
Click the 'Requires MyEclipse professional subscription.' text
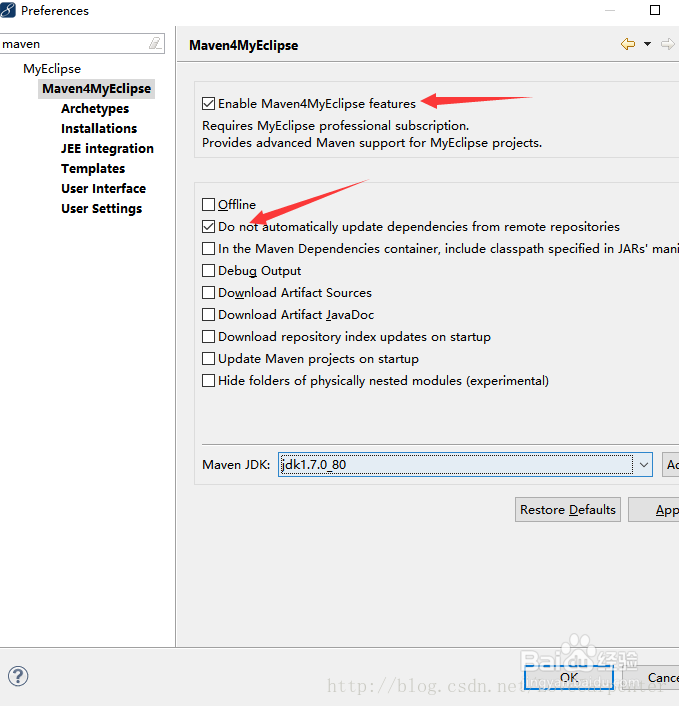pos(335,126)
